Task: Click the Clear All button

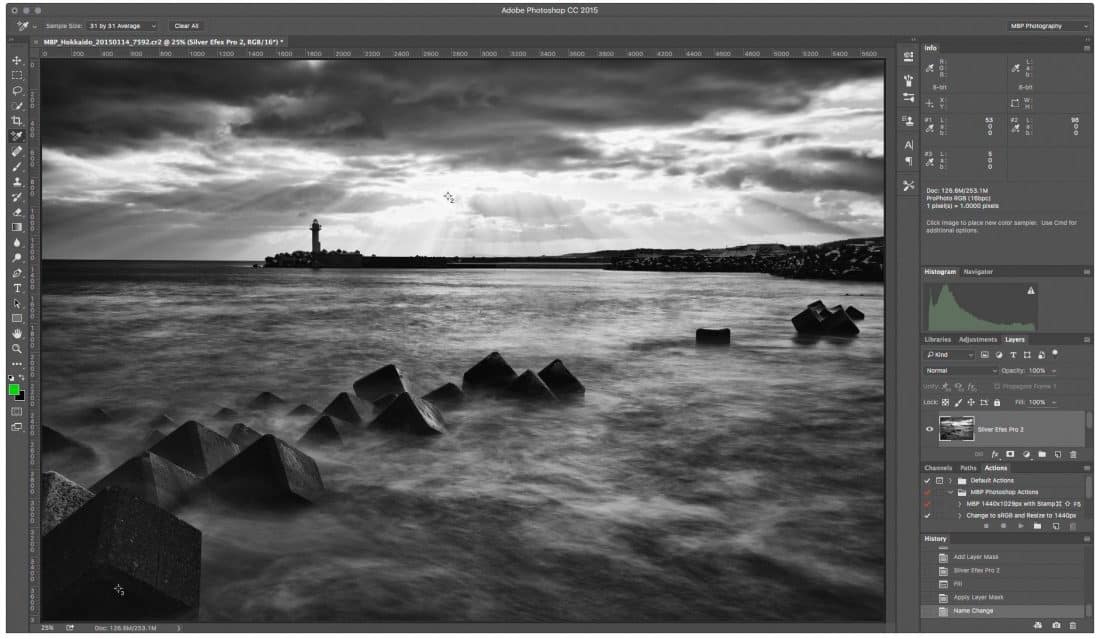Action: pyautogui.click(x=186, y=25)
